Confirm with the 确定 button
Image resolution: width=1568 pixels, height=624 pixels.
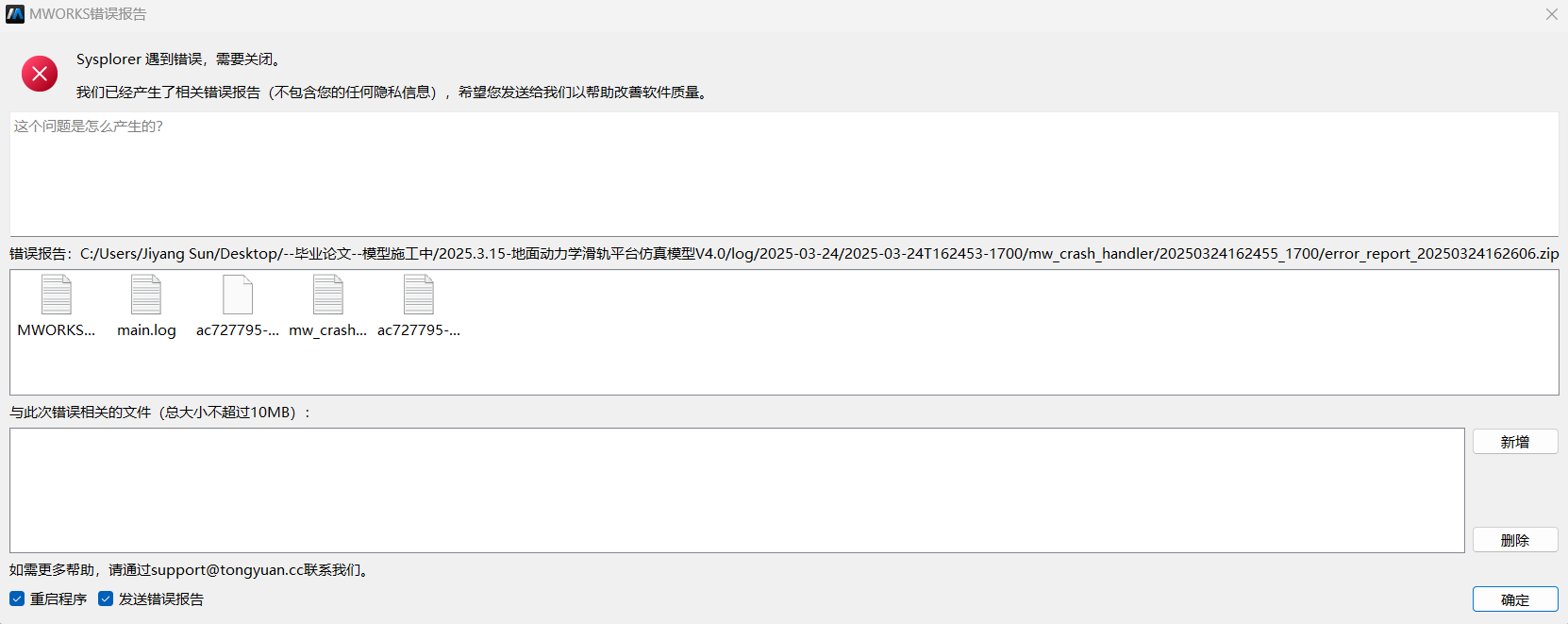[x=1515, y=599]
